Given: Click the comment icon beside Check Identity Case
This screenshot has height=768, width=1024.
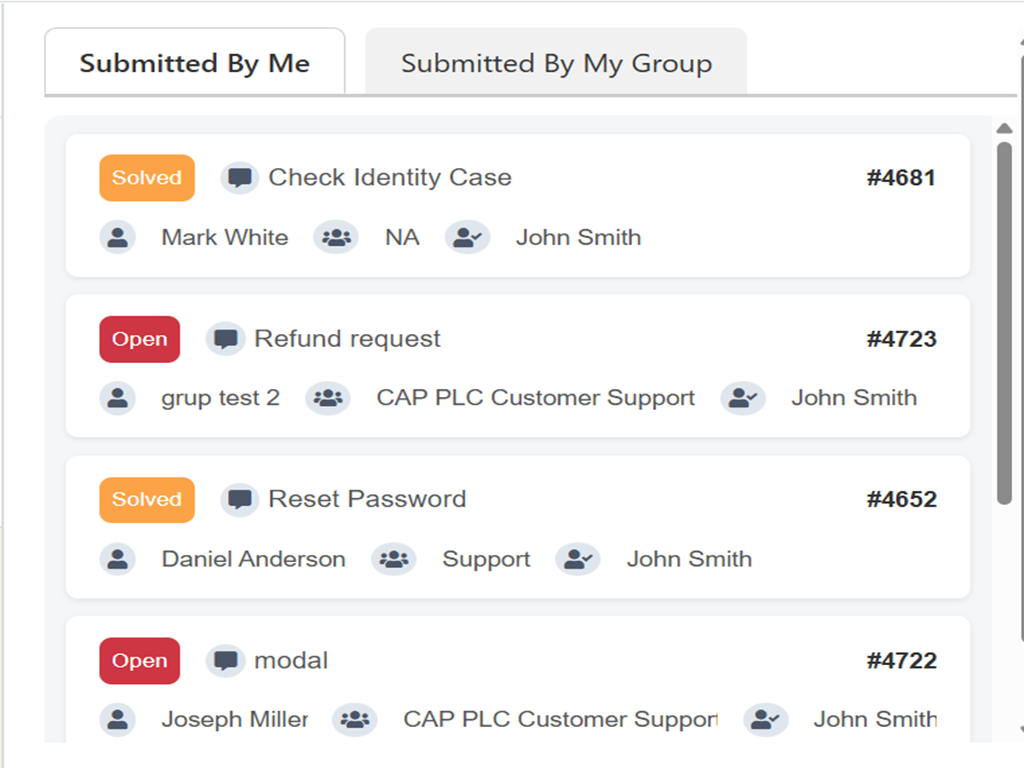Looking at the screenshot, I should [x=239, y=178].
